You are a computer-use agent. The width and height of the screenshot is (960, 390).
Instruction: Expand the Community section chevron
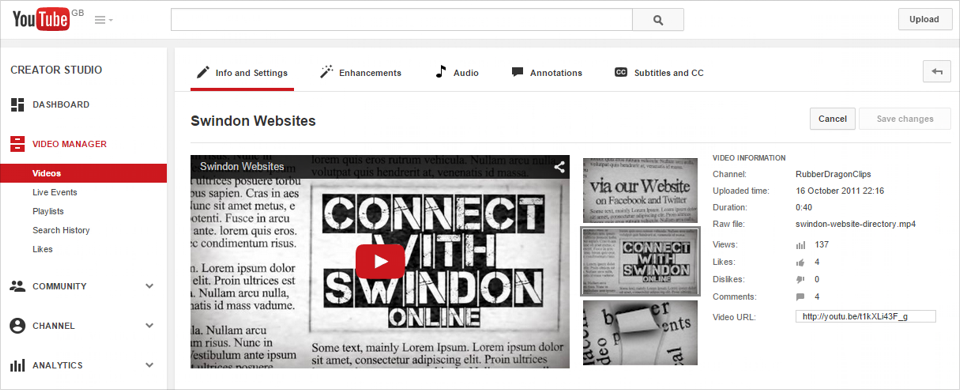tap(149, 286)
